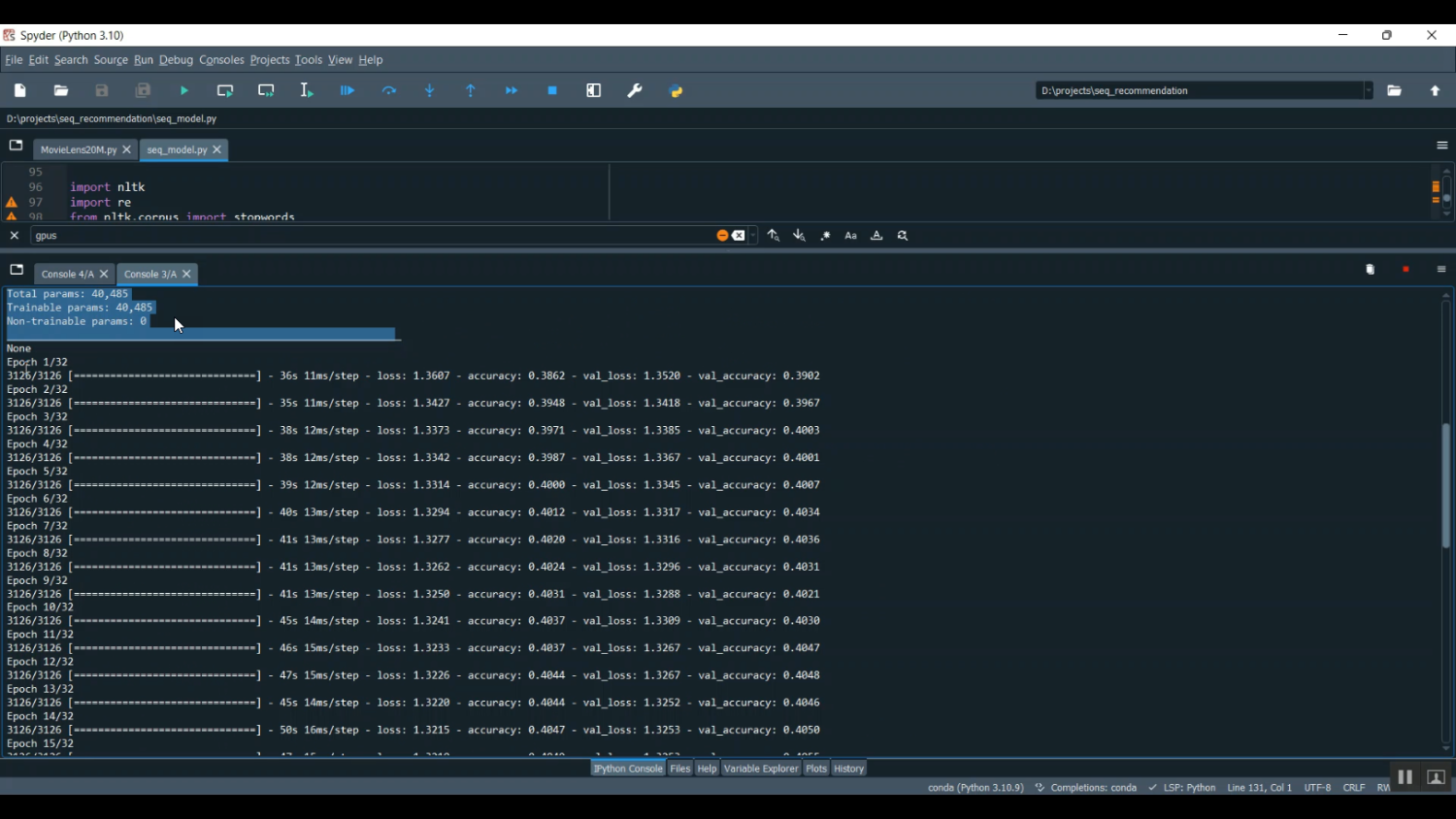
Task: Open the console pane options menu
Action: tap(1441, 270)
